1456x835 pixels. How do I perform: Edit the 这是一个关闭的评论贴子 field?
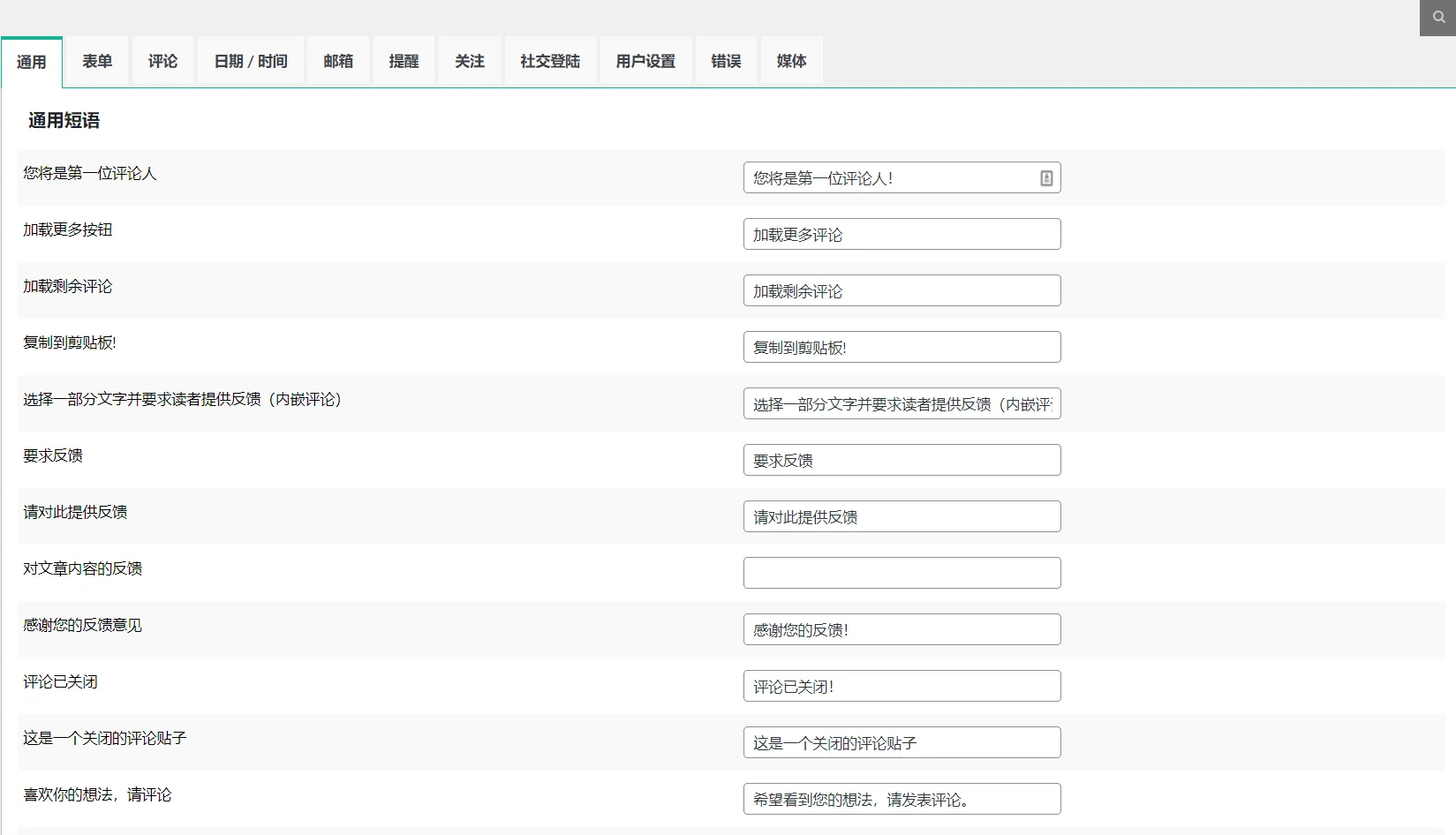tap(902, 742)
